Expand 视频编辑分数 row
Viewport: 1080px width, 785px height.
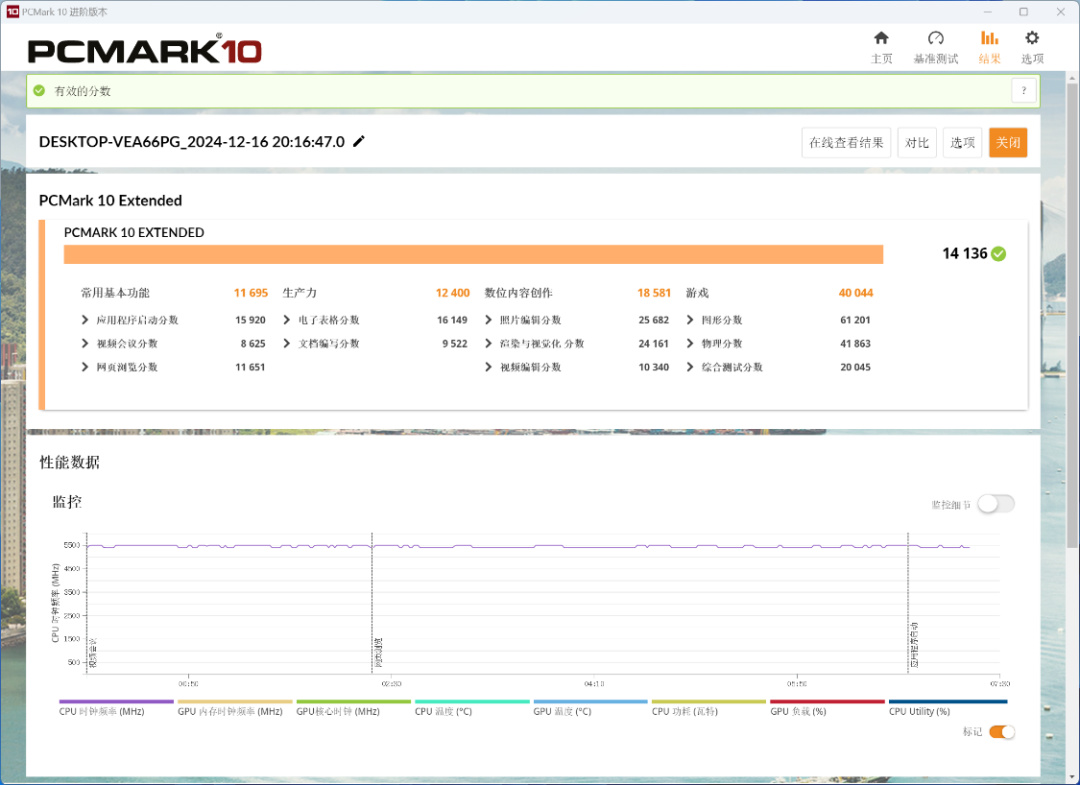[x=488, y=367]
